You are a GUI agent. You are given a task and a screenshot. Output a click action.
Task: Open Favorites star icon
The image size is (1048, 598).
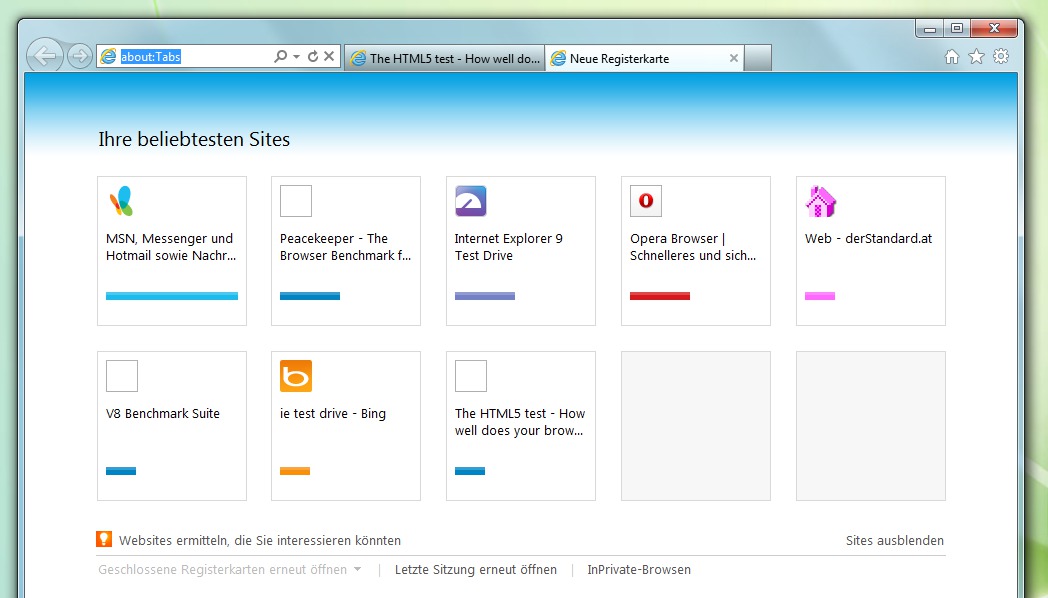[x=976, y=57]
